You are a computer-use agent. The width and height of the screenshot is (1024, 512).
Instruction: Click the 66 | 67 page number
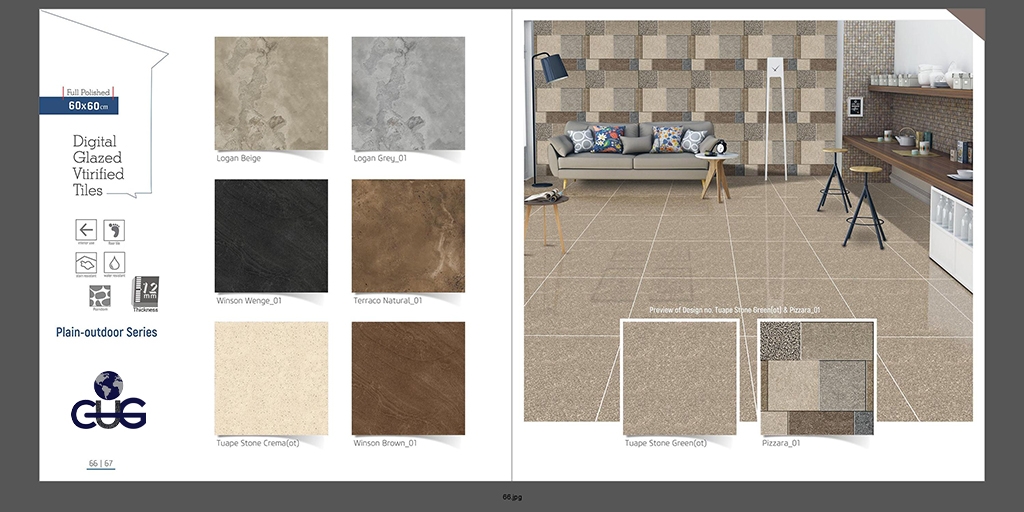[100, 463]
